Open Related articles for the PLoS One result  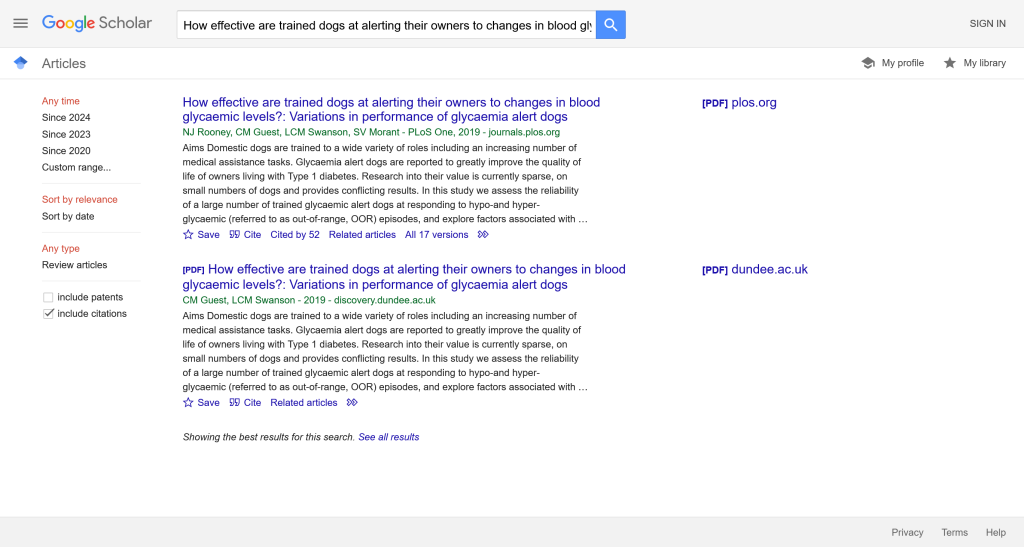(x=362, y=234)
